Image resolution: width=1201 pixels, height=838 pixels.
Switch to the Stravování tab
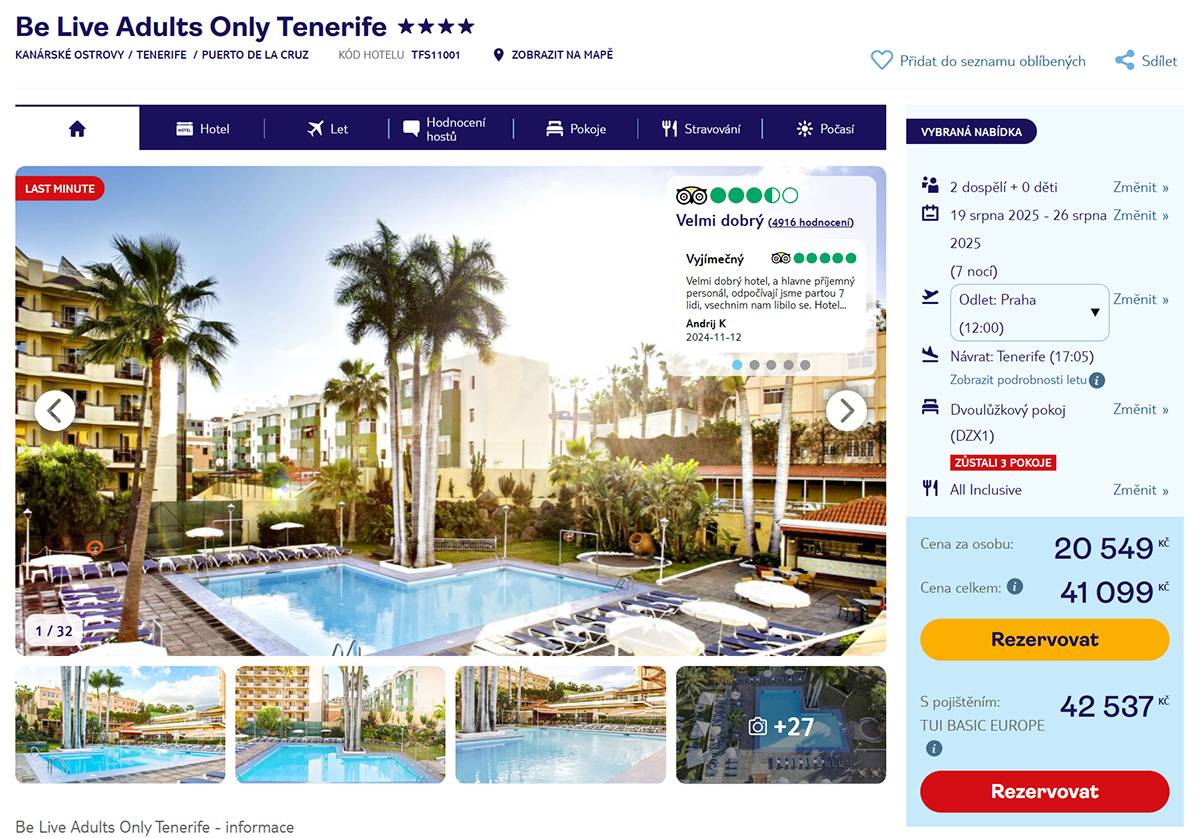[700, 128]
